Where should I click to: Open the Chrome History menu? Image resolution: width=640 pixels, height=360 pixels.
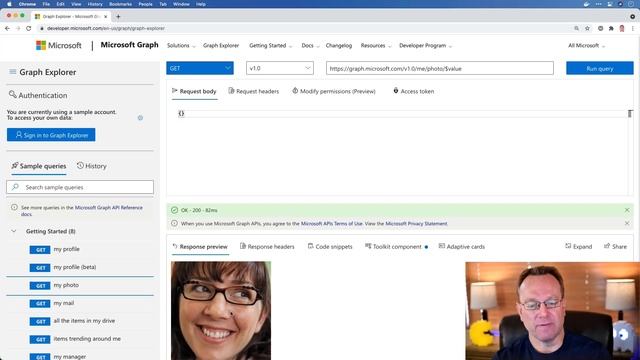95,4
